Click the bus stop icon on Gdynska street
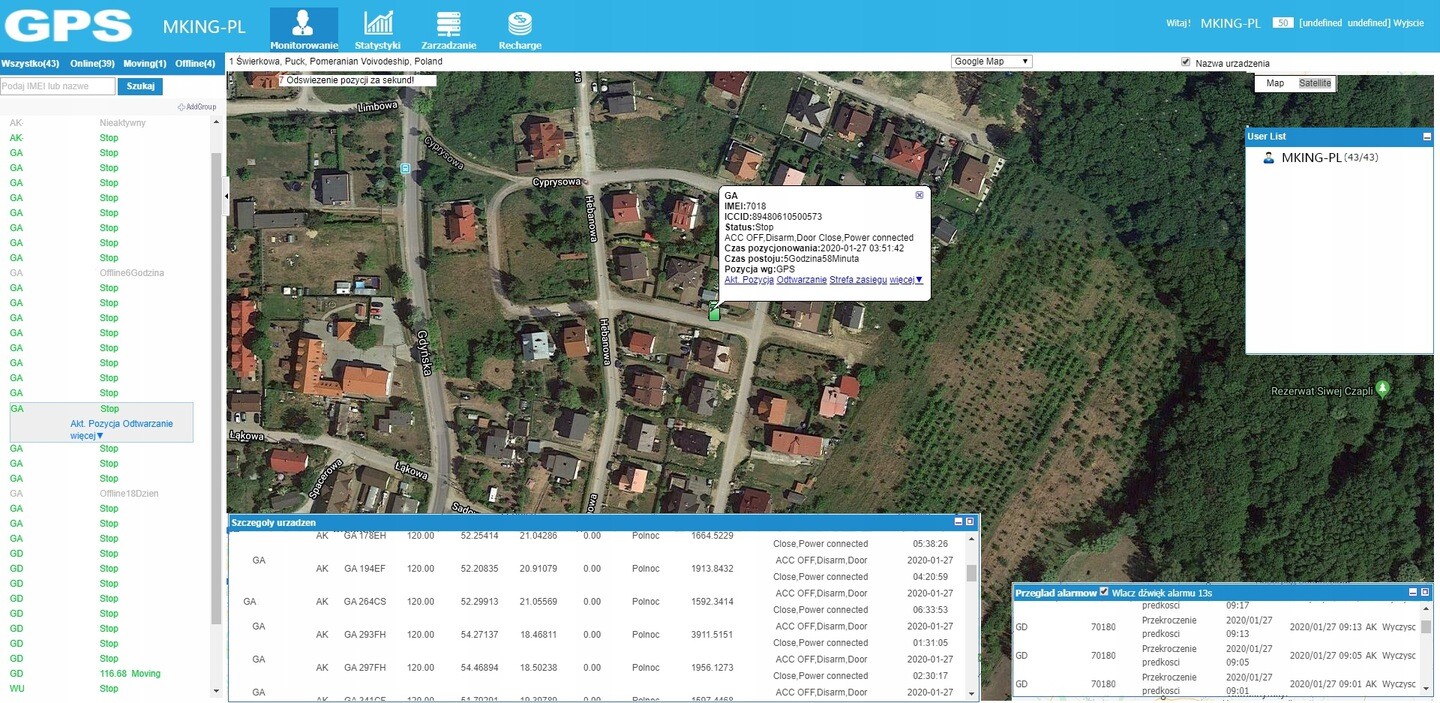The image size is (1440, 703). pyautogui.click(x=405, y=169)
